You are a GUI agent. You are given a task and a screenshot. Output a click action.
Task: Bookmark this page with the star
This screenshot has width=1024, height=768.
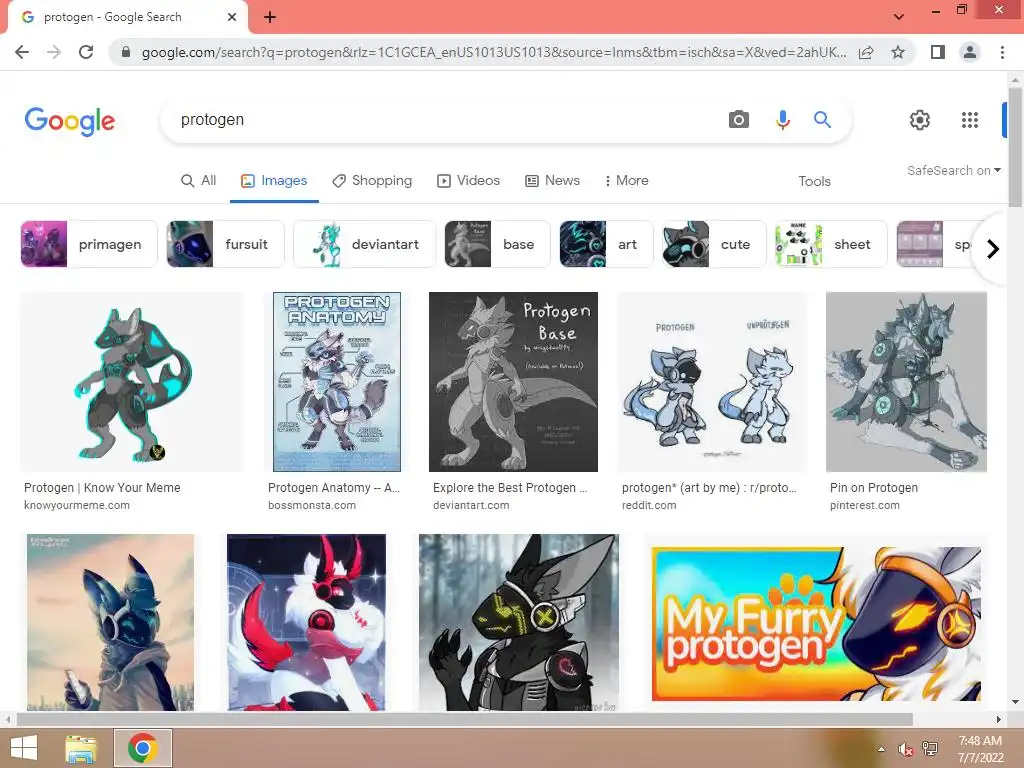coord(898,52)
